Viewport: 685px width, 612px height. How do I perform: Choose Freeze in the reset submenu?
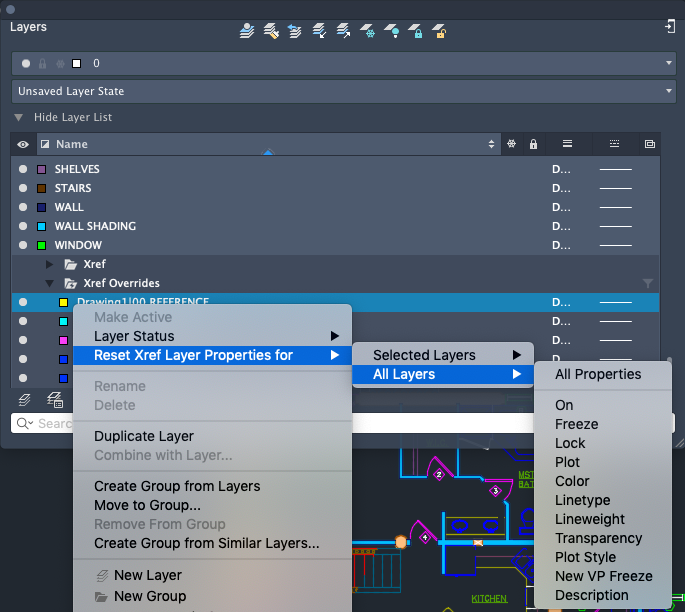tap(603, 424)
